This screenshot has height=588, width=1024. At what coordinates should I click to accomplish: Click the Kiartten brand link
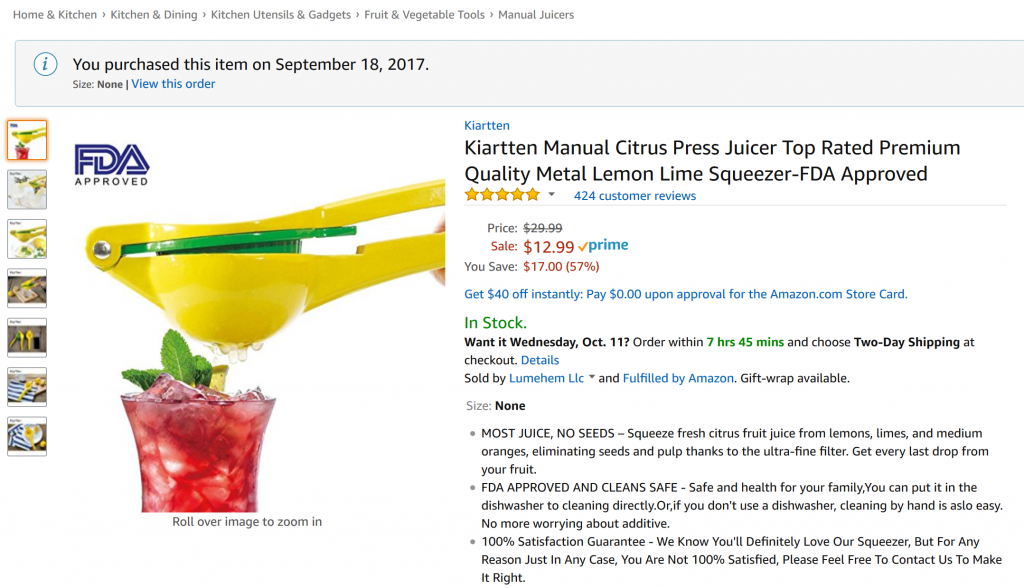pos(487,125)
